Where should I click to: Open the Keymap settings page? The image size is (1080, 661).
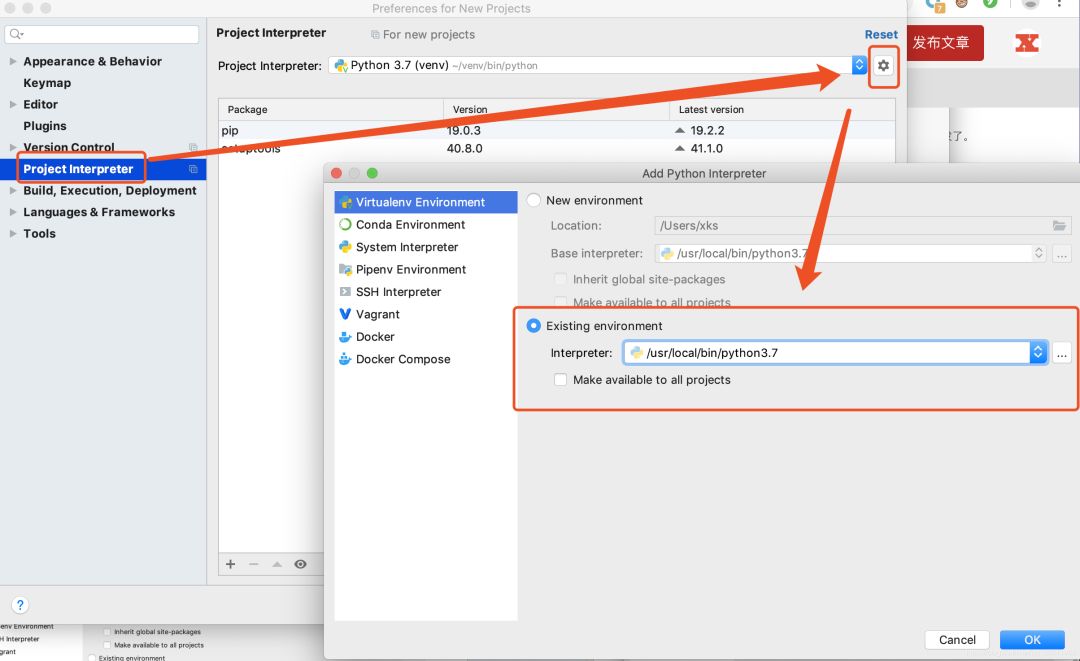point(47,83)
